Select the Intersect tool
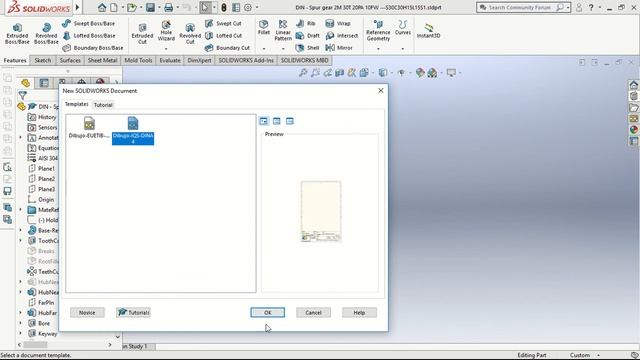This screenshot has width=640, height=360. pos(342,36)
